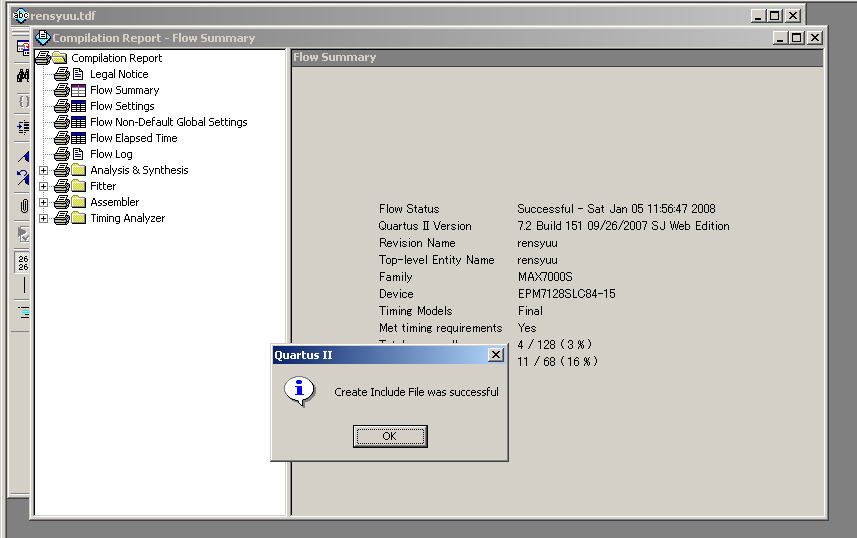Click the Compilation Report window title icon

coord(42,38)
